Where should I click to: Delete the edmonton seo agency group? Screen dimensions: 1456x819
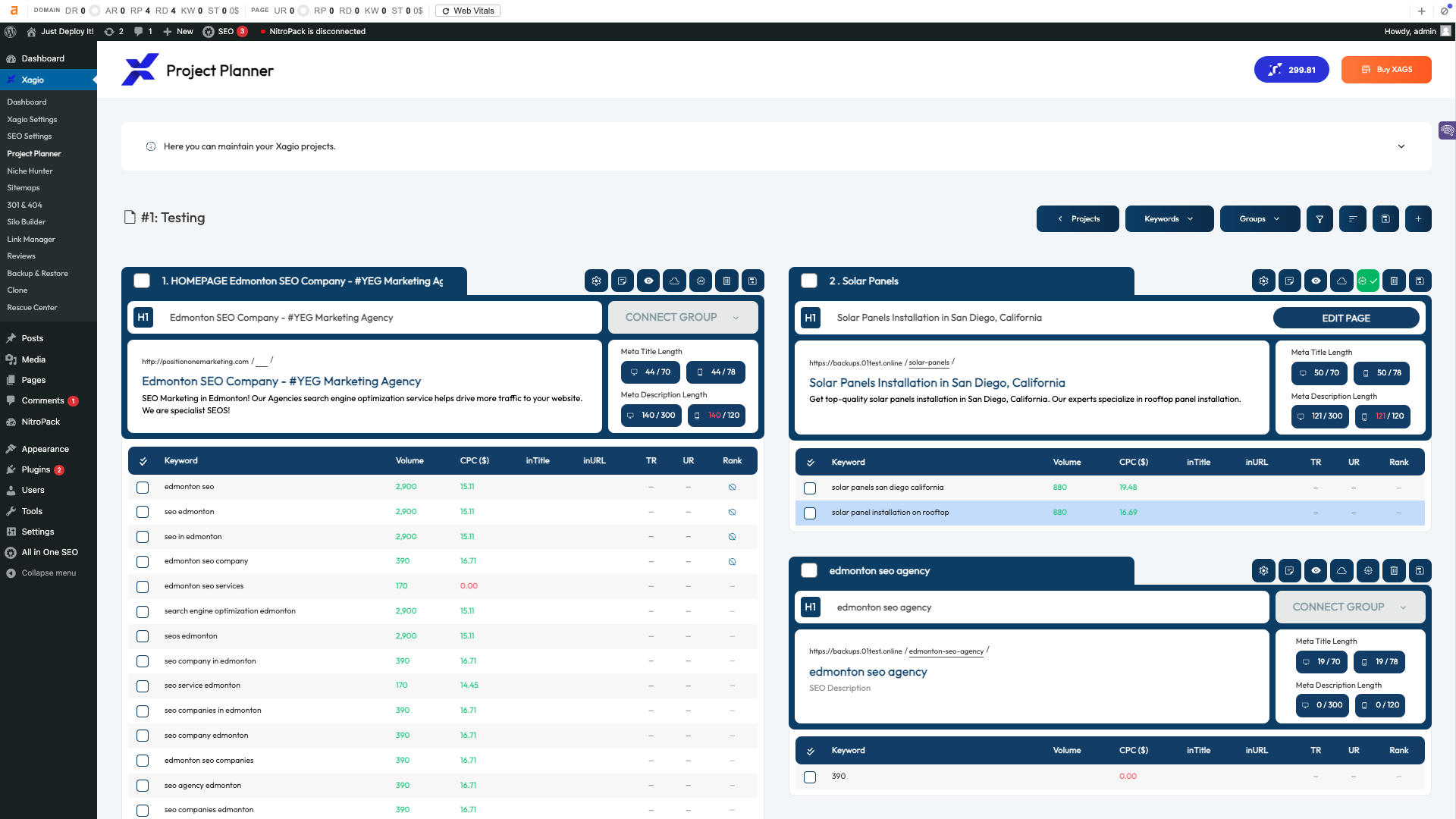coord(1394,570)
